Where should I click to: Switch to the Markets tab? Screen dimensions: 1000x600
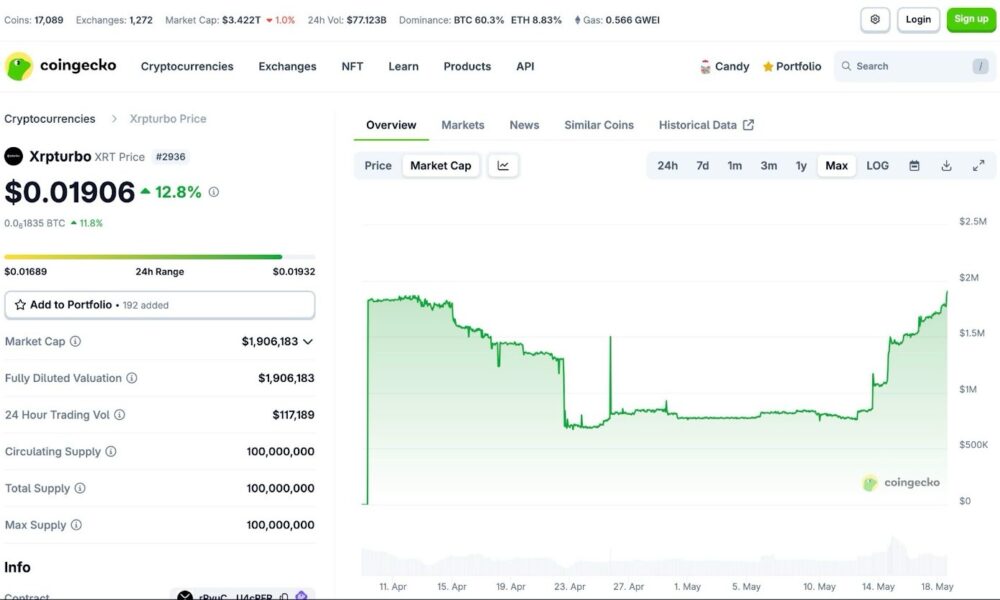(x=463, y=125)
